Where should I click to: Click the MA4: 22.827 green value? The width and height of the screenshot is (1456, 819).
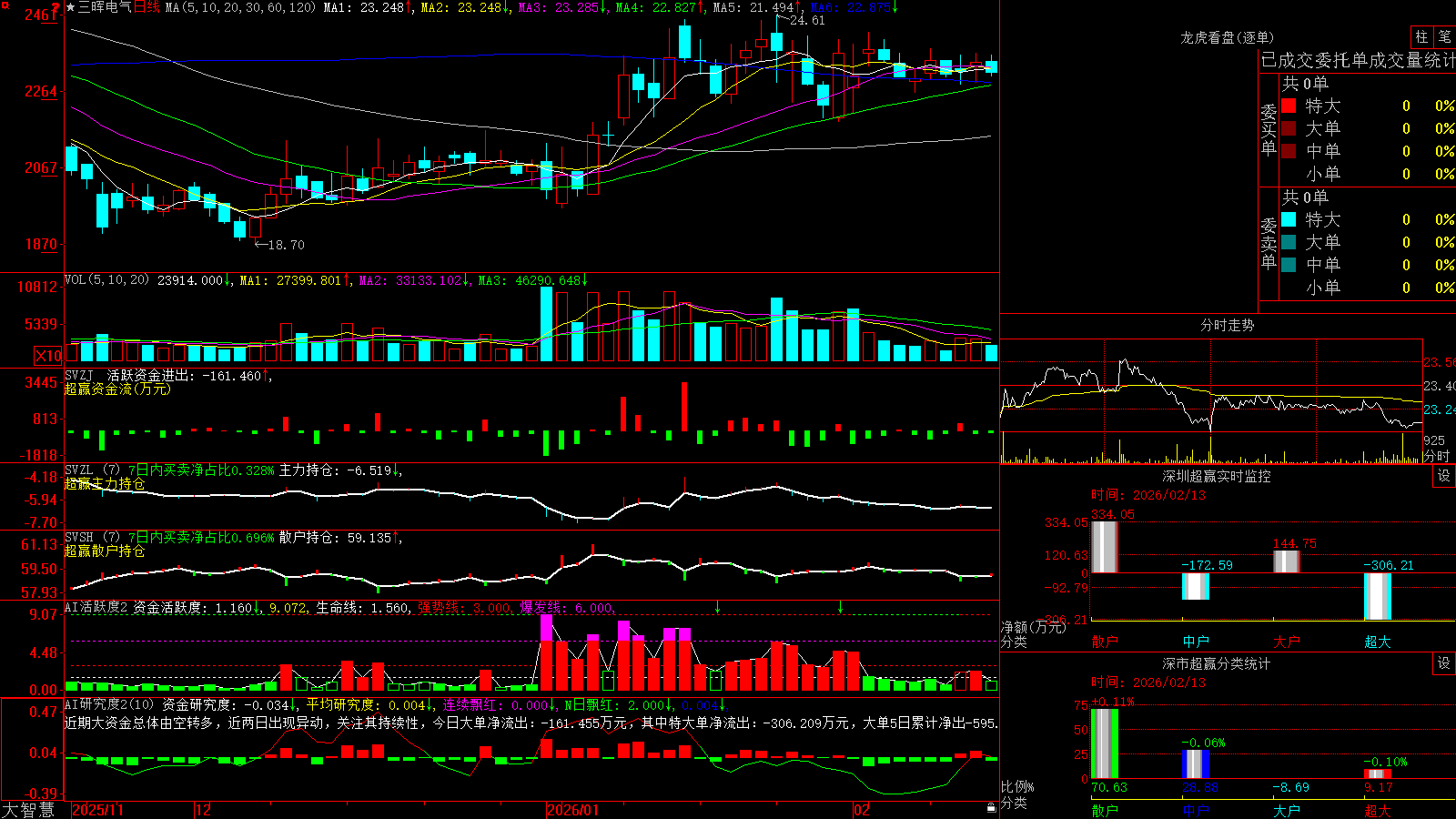[655, 7]
